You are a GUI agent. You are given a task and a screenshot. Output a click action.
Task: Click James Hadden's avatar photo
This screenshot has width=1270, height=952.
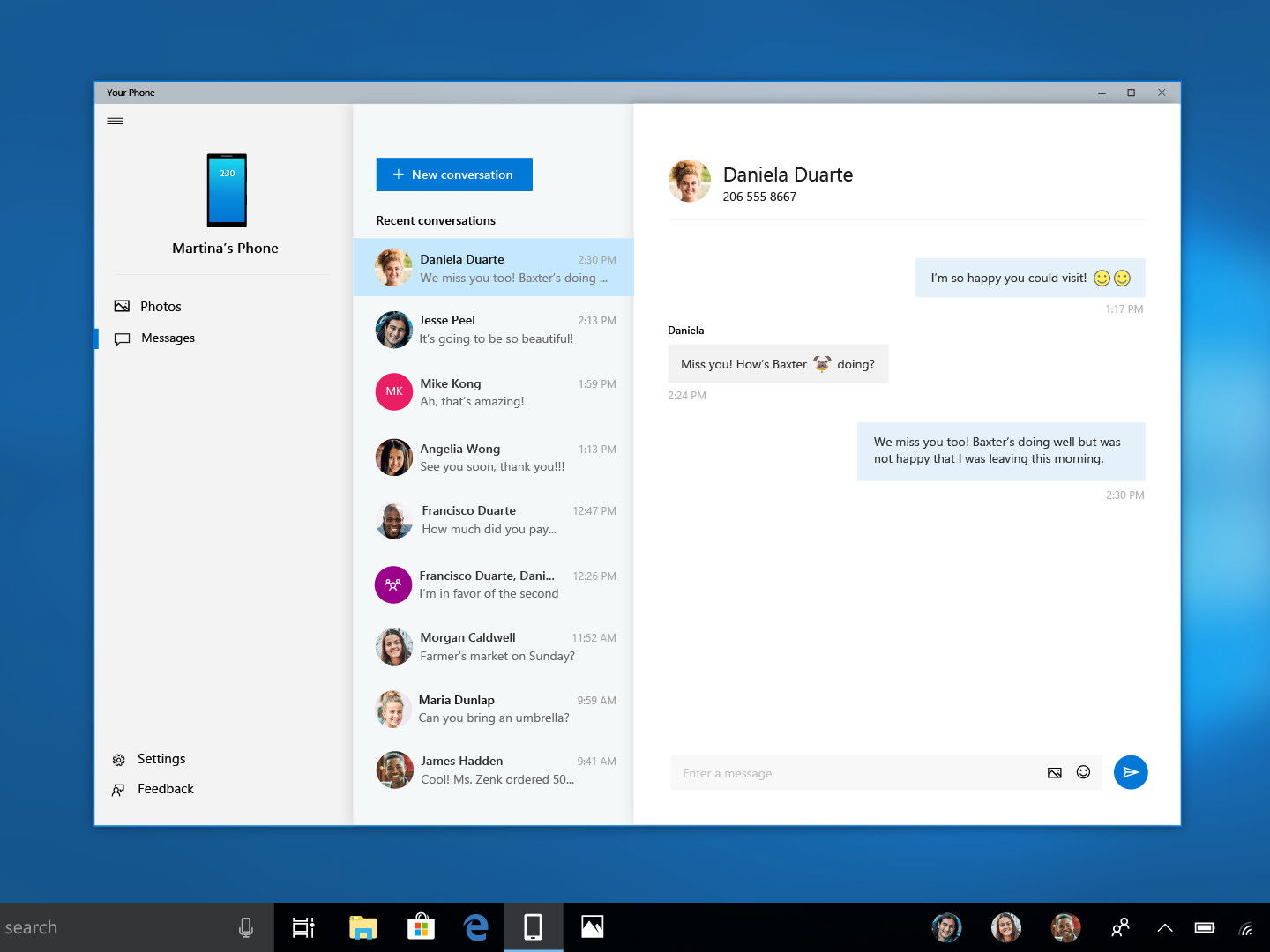[395, 770]
